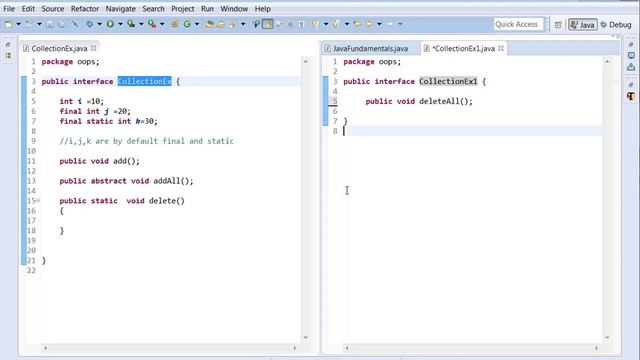
Task: Switch to the Debug perspective
Action: coord(616,25)
